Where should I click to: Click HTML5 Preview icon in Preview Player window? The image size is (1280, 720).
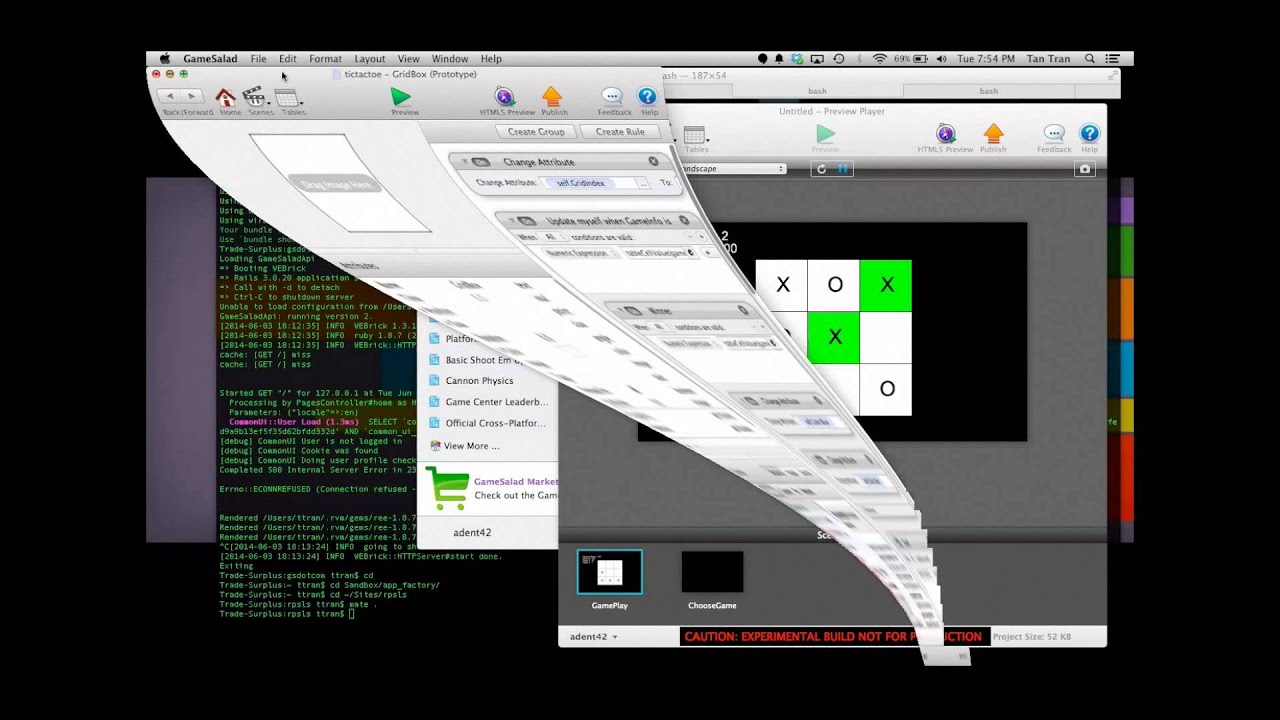click(x=946, y=134)
